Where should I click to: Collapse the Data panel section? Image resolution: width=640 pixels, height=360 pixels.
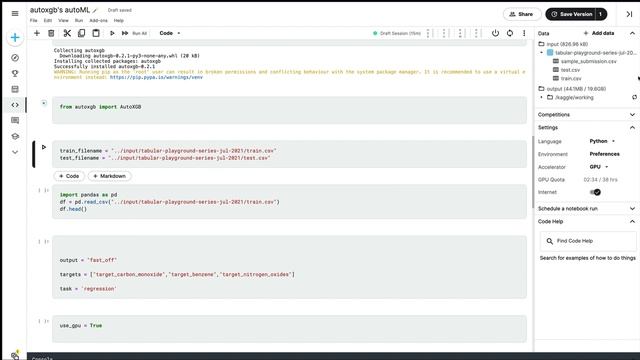tap(632, 33)
